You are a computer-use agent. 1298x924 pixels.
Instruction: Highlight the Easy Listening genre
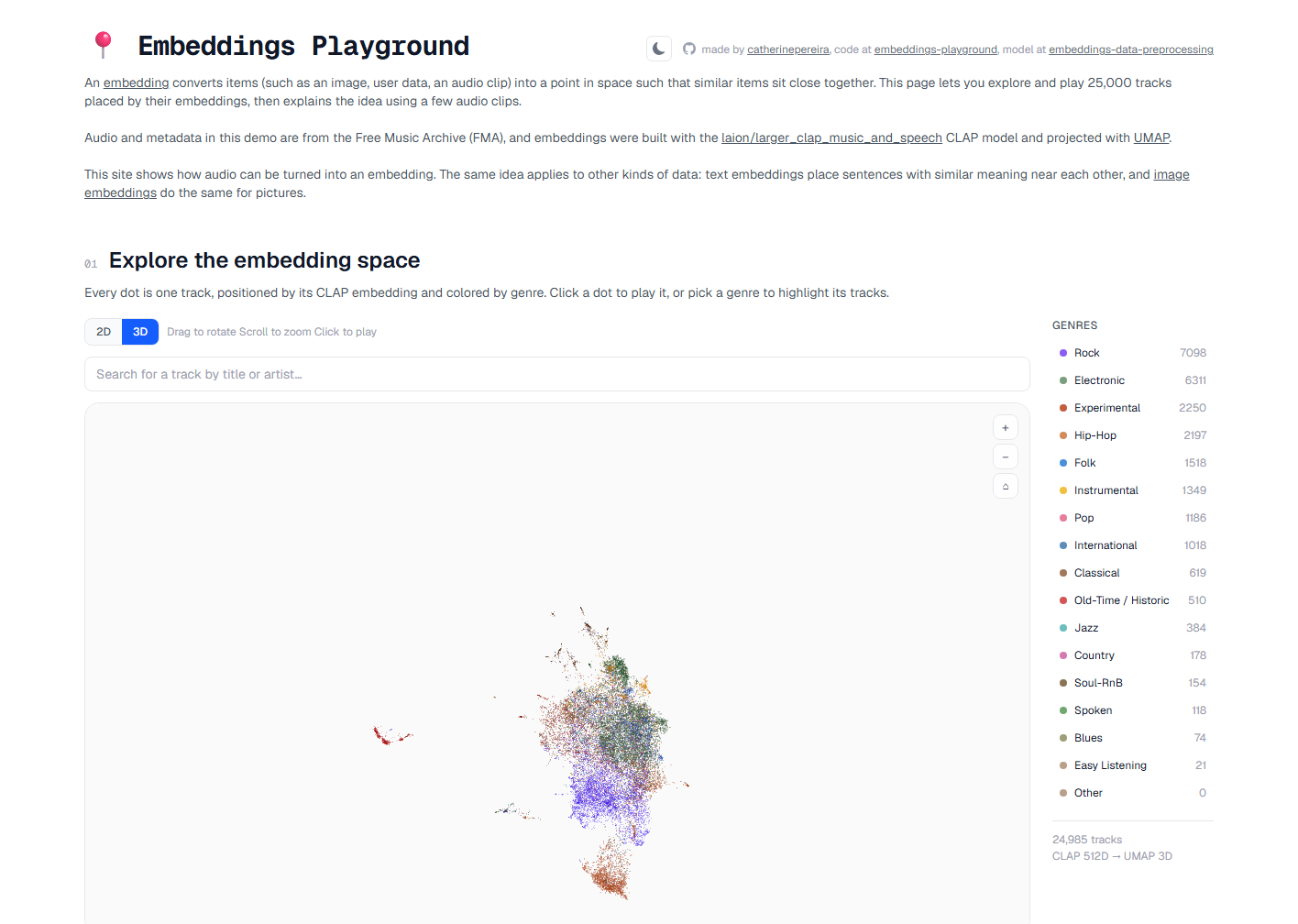coord(1133,765)
